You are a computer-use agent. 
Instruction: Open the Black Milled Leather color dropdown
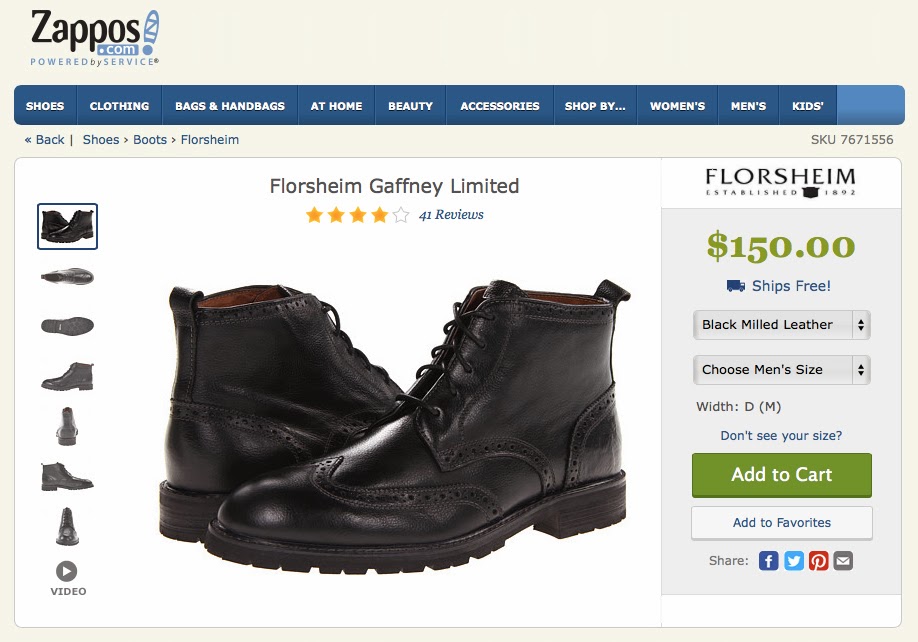click(x=781, y=324)
